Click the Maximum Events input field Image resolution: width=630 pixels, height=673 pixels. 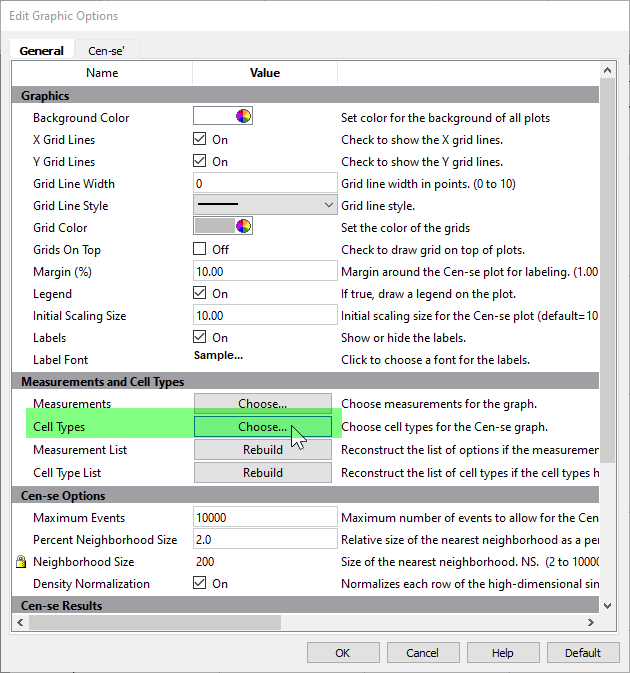point(265,517)
